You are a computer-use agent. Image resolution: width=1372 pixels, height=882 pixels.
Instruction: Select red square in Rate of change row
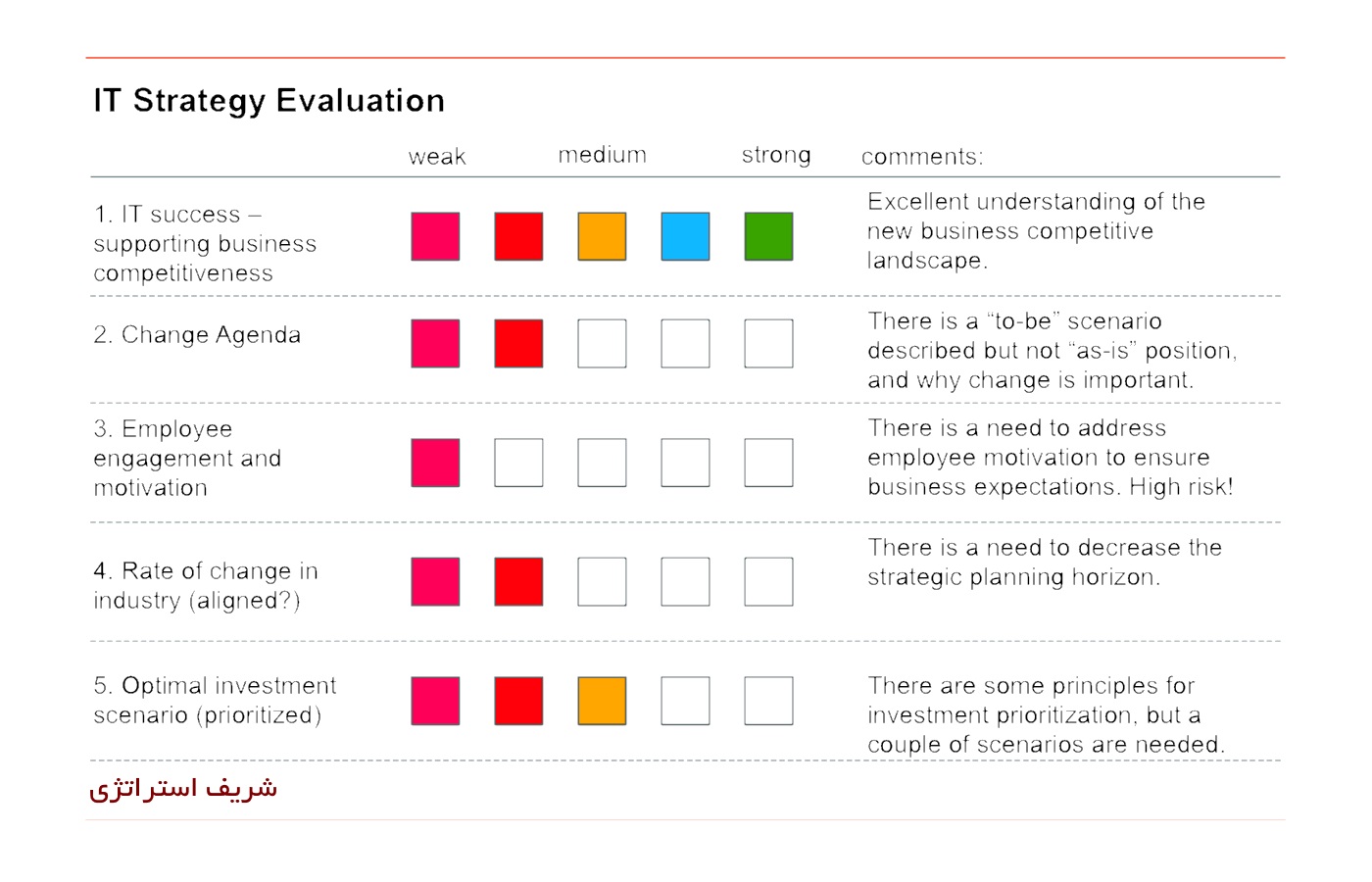(x=518, y=582)
